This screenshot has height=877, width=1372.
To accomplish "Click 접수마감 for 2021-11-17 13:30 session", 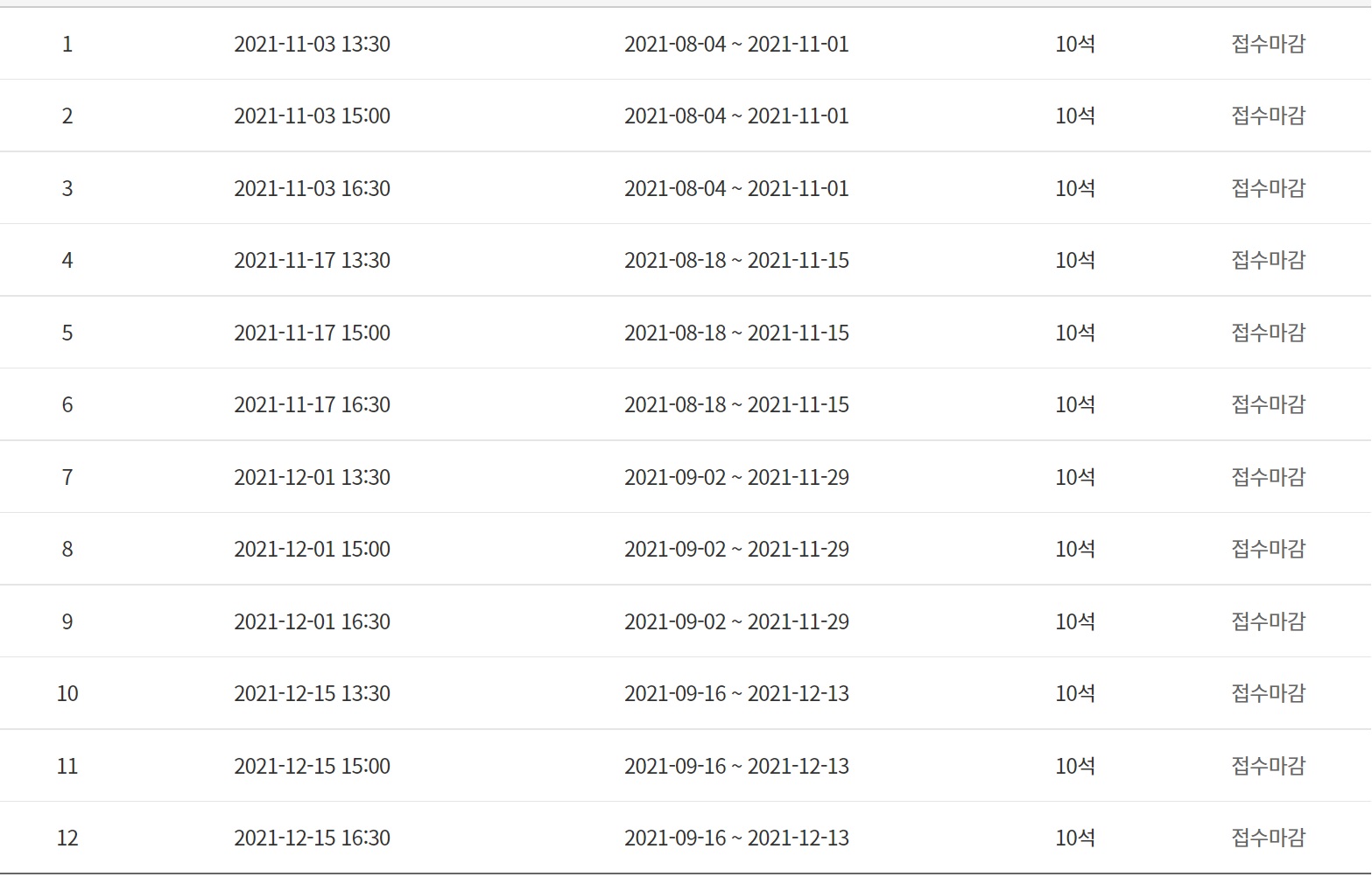I will tap(1268, 260).
